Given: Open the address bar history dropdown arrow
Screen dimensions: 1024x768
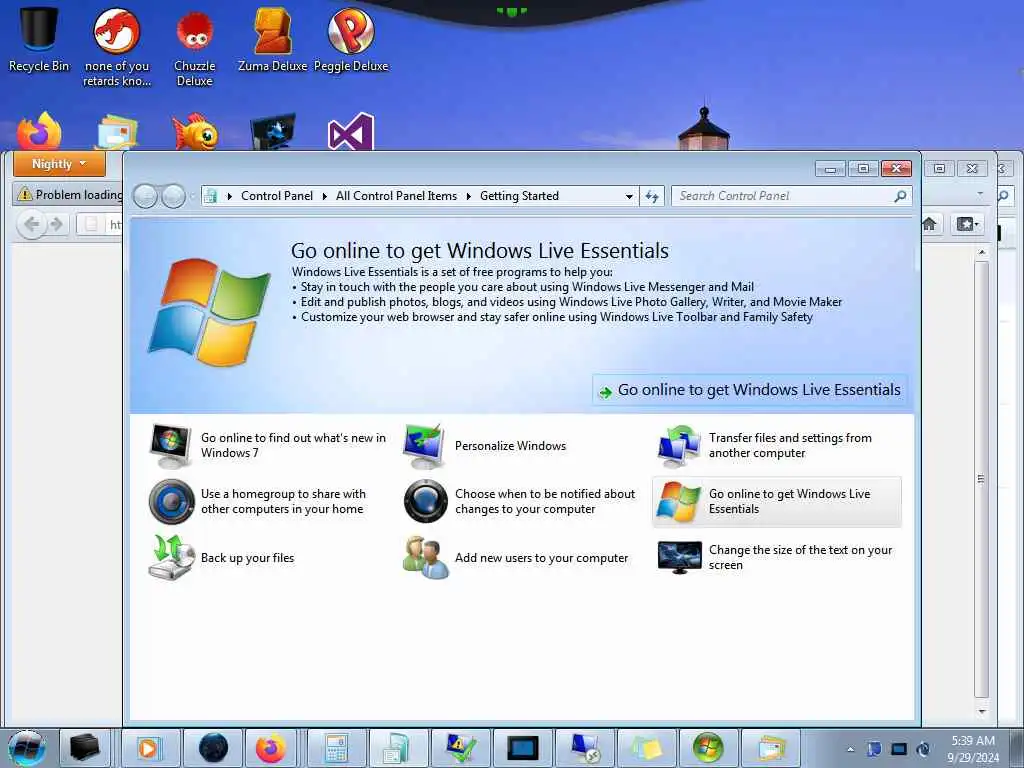Looking at the screenshot, I should (629, 197).
